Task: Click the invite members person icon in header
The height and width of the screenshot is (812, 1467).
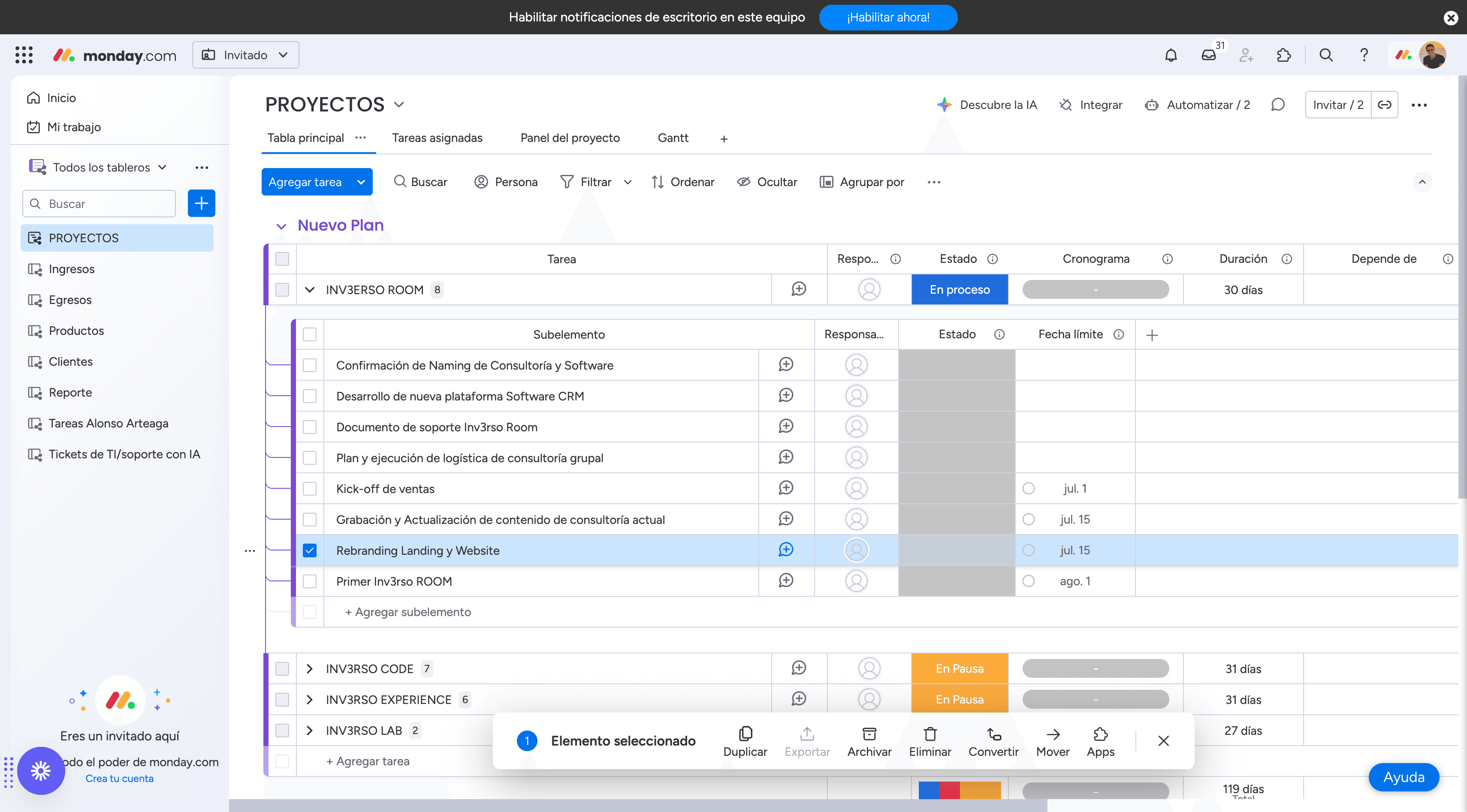Action: (x=1246, y=55)
